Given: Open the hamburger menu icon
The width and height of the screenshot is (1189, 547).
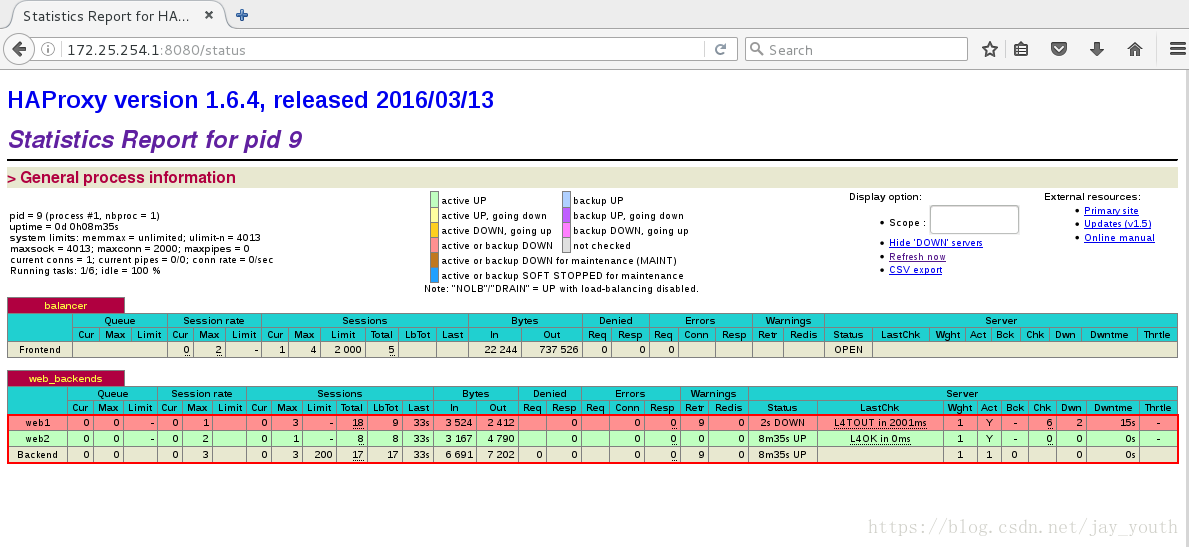Looking at the screenshot, I should pyautogui.click(x=1177, y=49).
